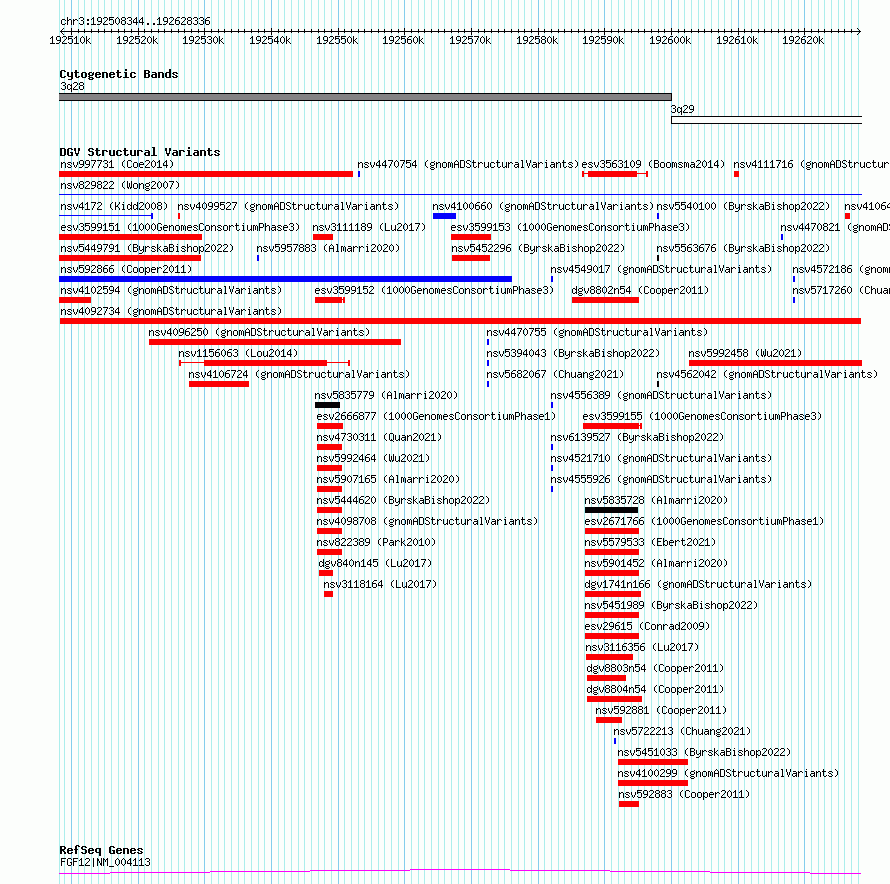This screenshot has width=890, height=884.
Task: Open esv3563109 (Boomsma2014) variant
Action: [x=653, y=164]
